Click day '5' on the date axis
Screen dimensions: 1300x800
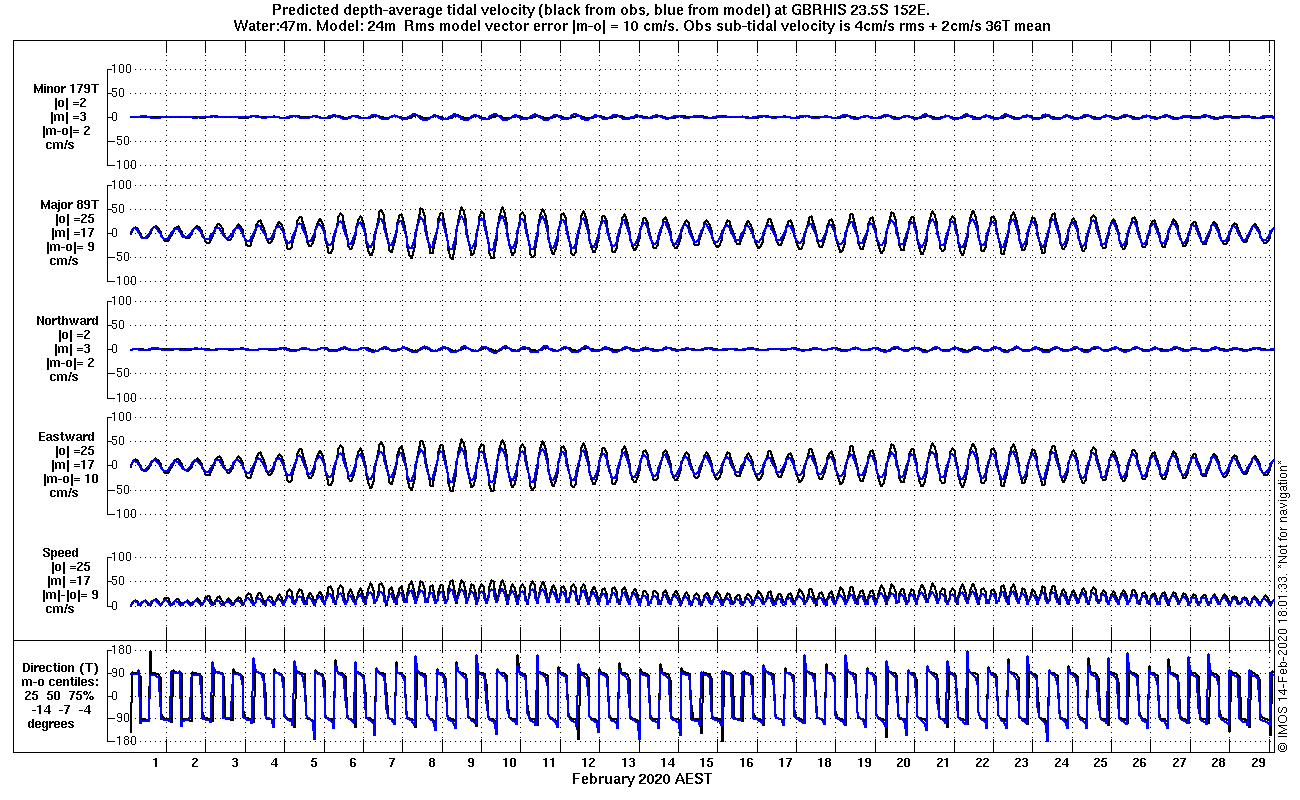313,762
